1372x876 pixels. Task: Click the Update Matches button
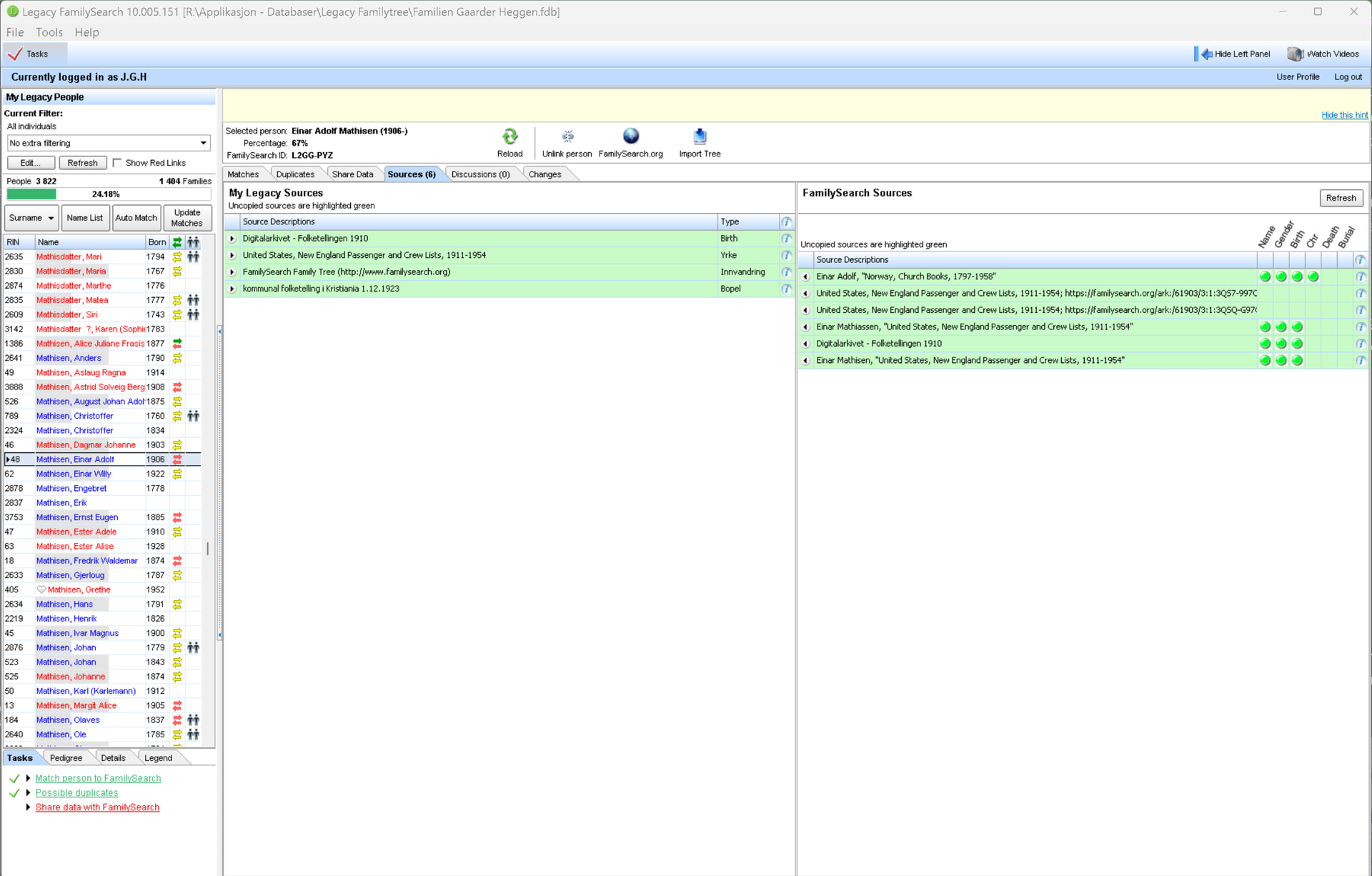tap(187, 218)
